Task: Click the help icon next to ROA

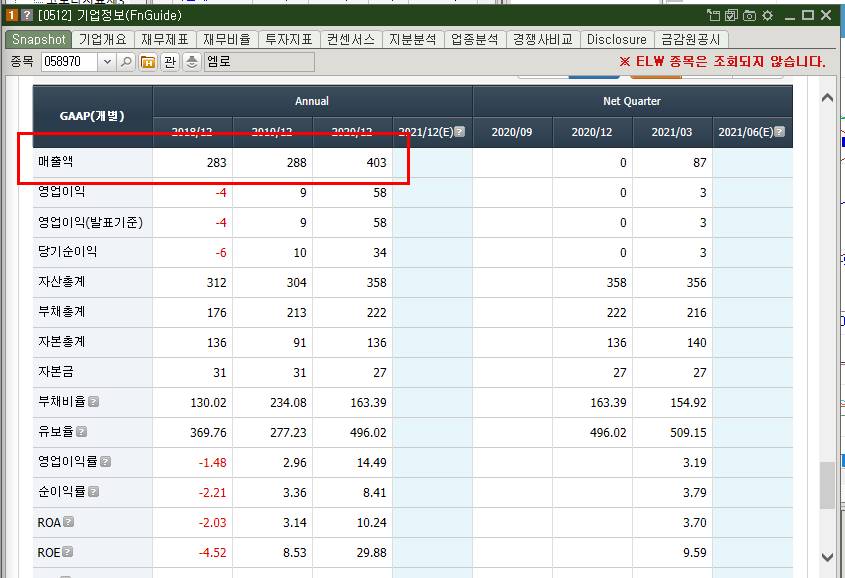Action: click(68, 521)
